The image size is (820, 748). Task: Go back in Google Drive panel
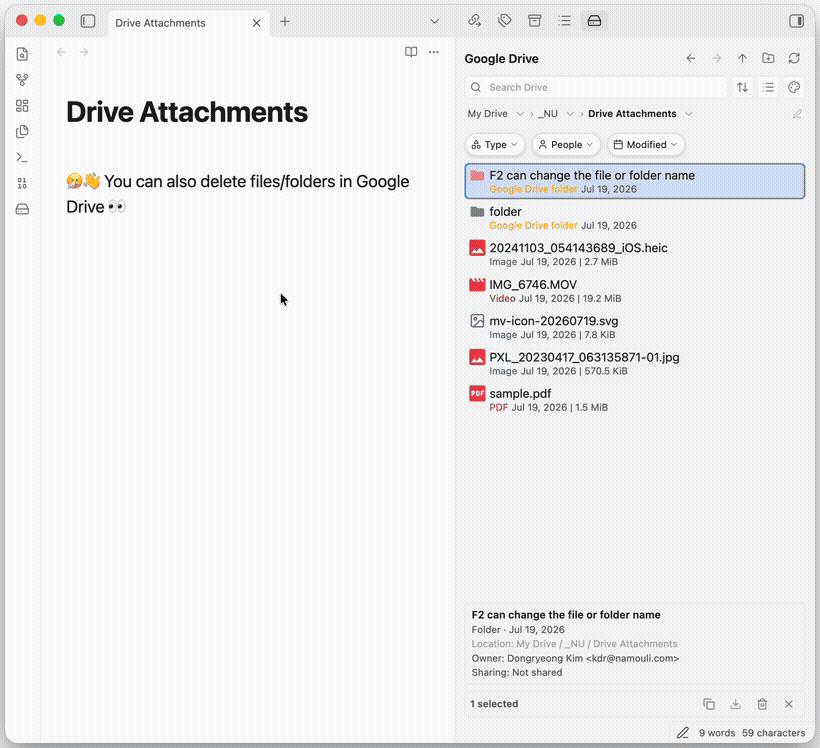691,58
